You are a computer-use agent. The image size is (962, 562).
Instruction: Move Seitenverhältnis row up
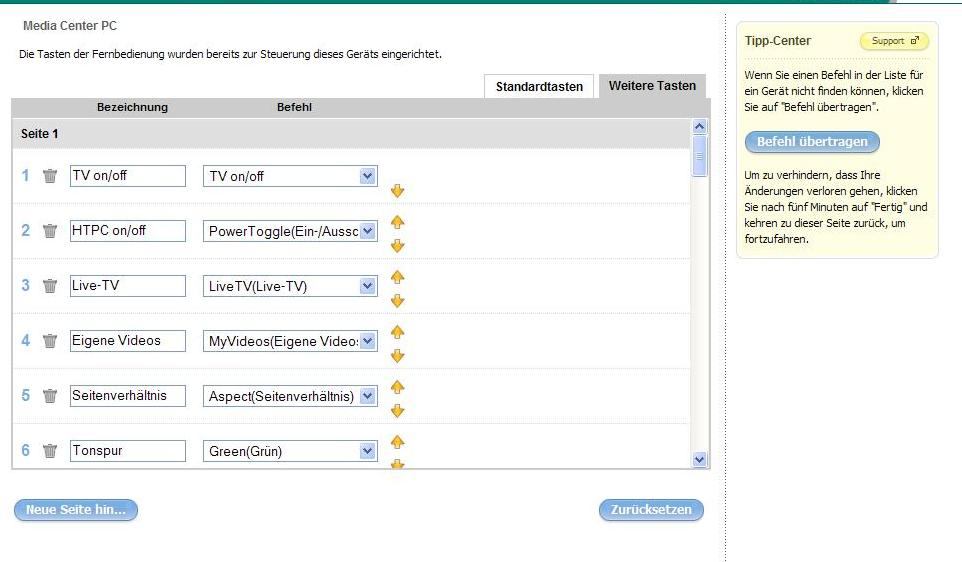coord(397,387)
